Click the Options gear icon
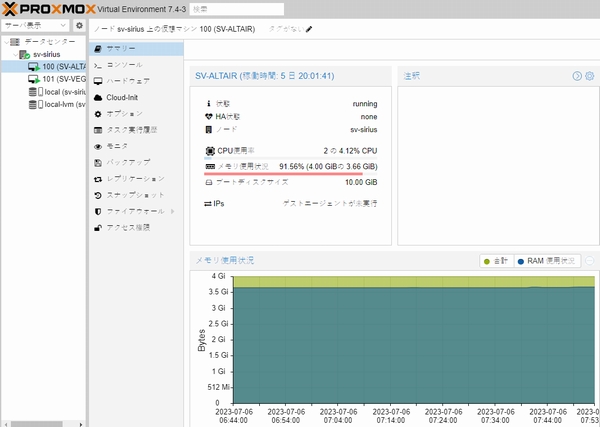The image size is (600, 427). tap(98, 114)
